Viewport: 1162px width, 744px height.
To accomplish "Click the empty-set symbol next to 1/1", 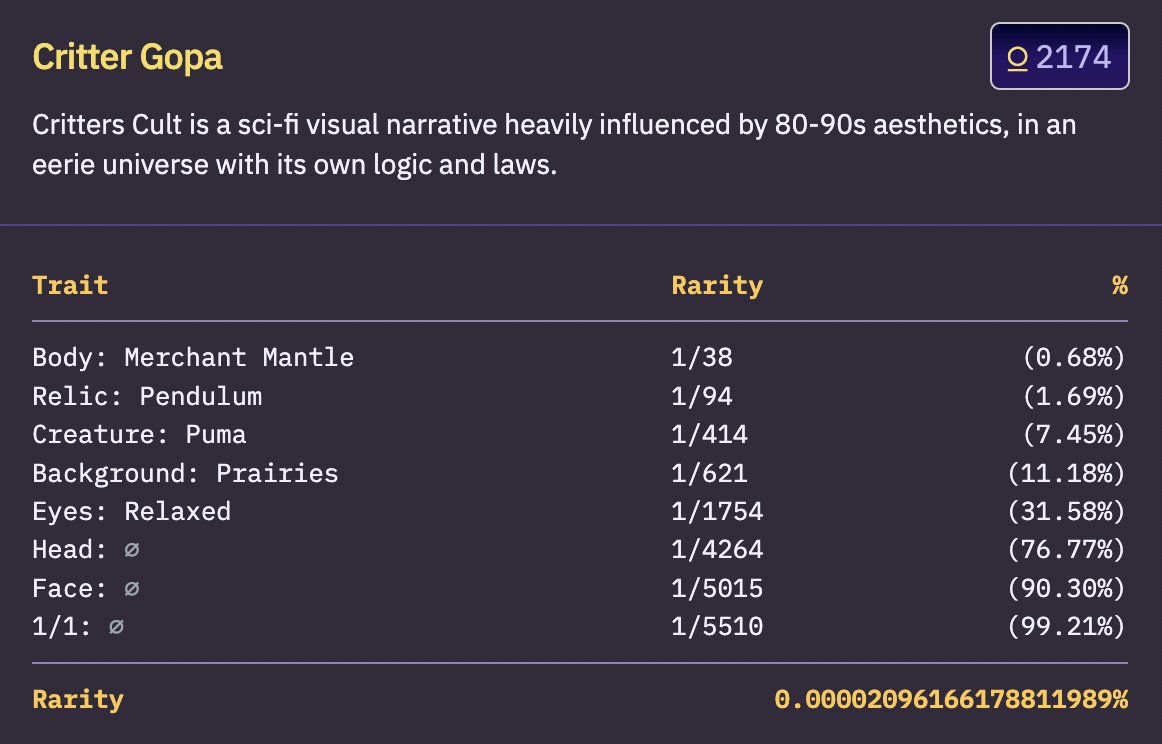I will coord(116,627).
